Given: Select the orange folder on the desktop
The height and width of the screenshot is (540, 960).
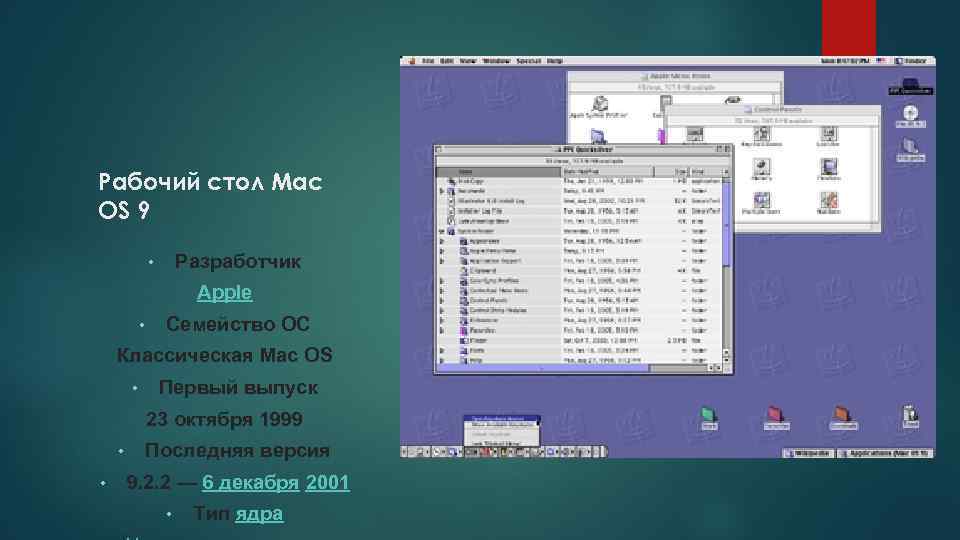Looking at the screenshot, I should tap(843, 418).
